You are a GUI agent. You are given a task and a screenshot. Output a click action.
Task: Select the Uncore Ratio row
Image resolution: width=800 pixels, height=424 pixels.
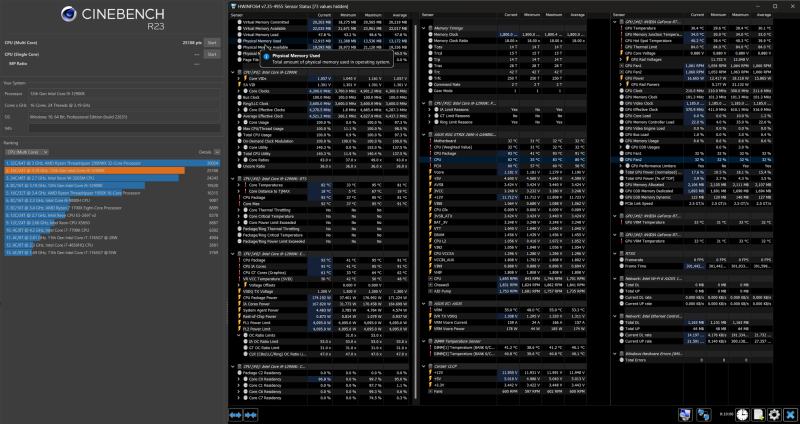pos(320,166)
